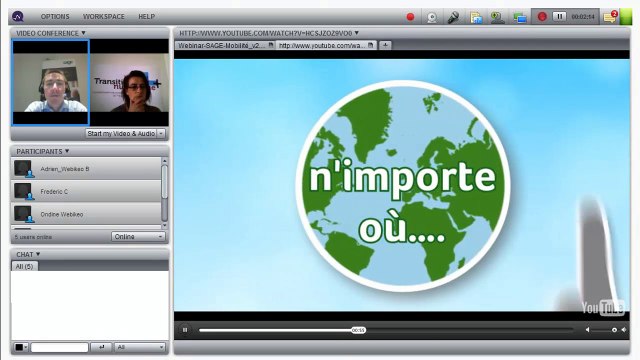Click the red status dot in the toolbar
The height and width of the screenshot is (360, 640).
410,17
